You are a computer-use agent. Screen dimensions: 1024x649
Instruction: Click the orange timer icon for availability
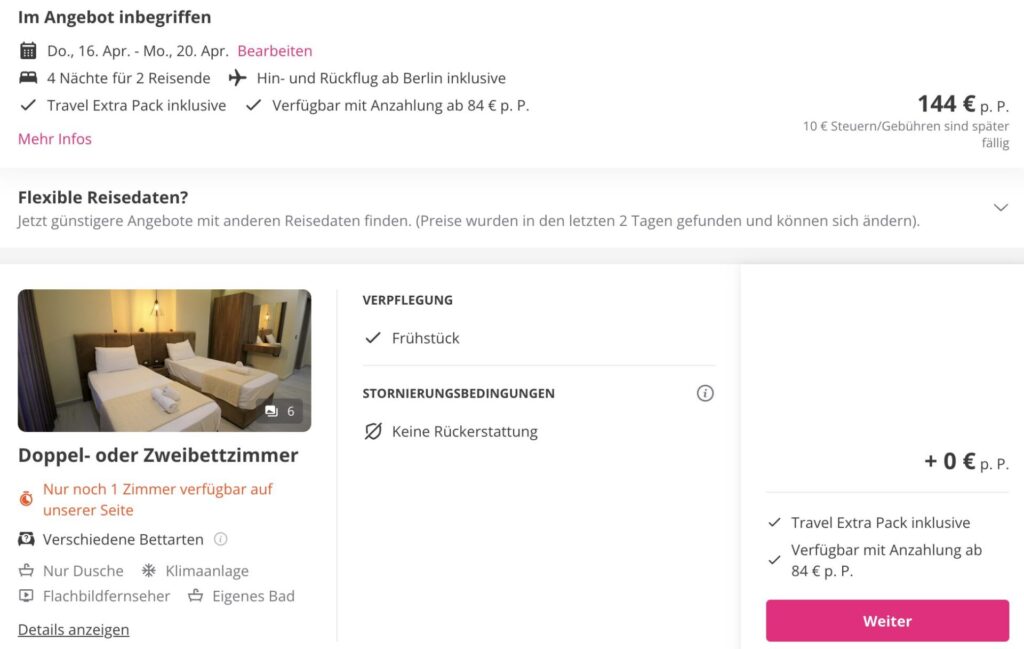(x=27, y=498)
